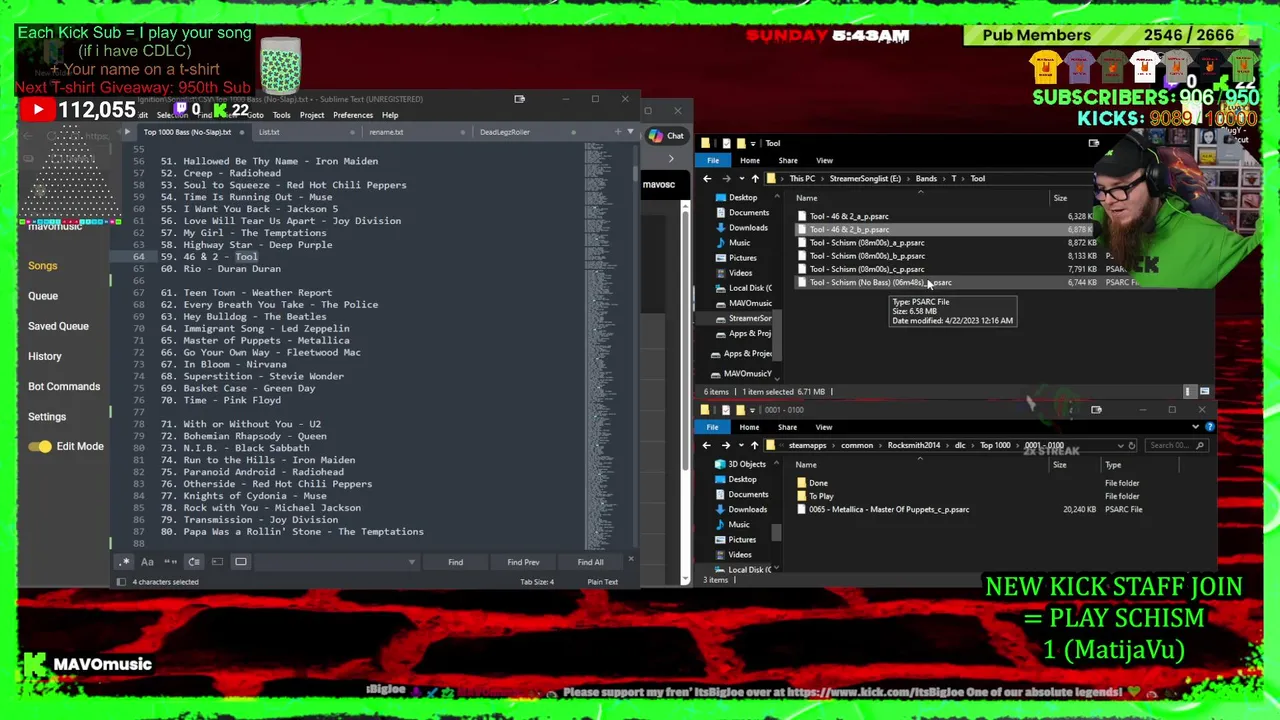The width and height of the screenshot is (1280, 720).
Task: Click up arrow in Tool explorer window
Action: [x=755, y=179]
